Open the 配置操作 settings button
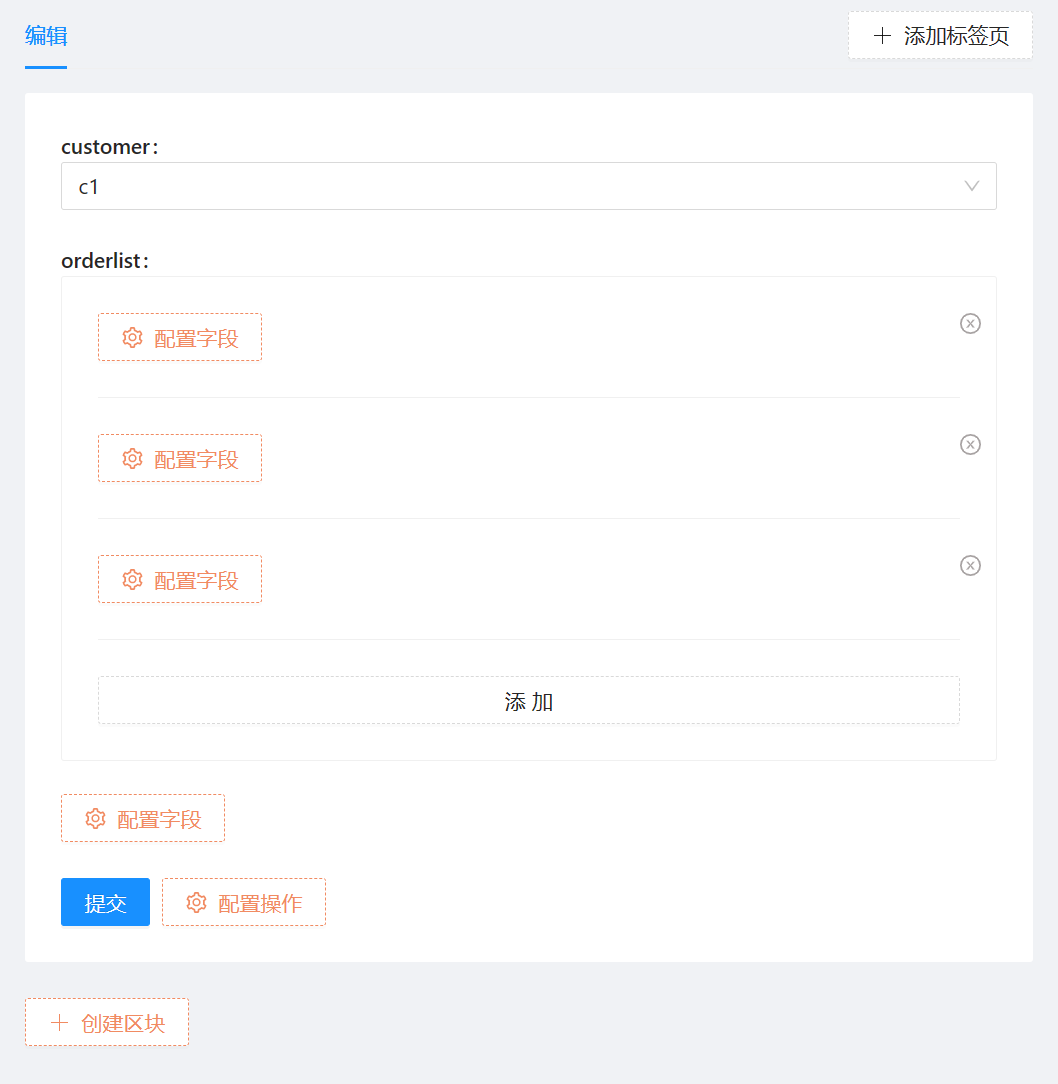The width and height of the screenshot is (1058, 1084). pyautogui.click(x=244, y=902)
